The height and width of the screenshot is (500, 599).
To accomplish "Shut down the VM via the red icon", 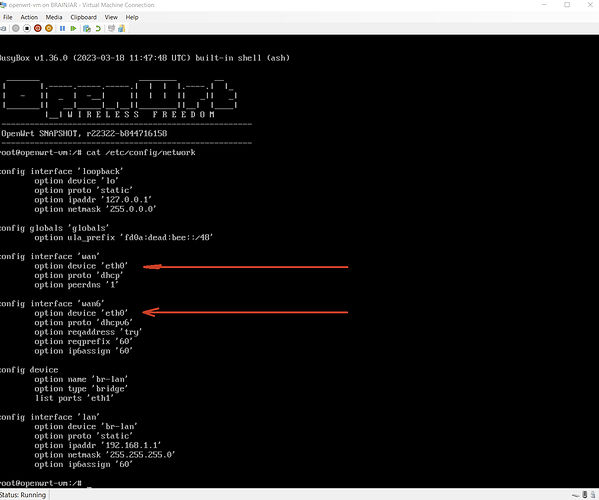I will [38, 28].
